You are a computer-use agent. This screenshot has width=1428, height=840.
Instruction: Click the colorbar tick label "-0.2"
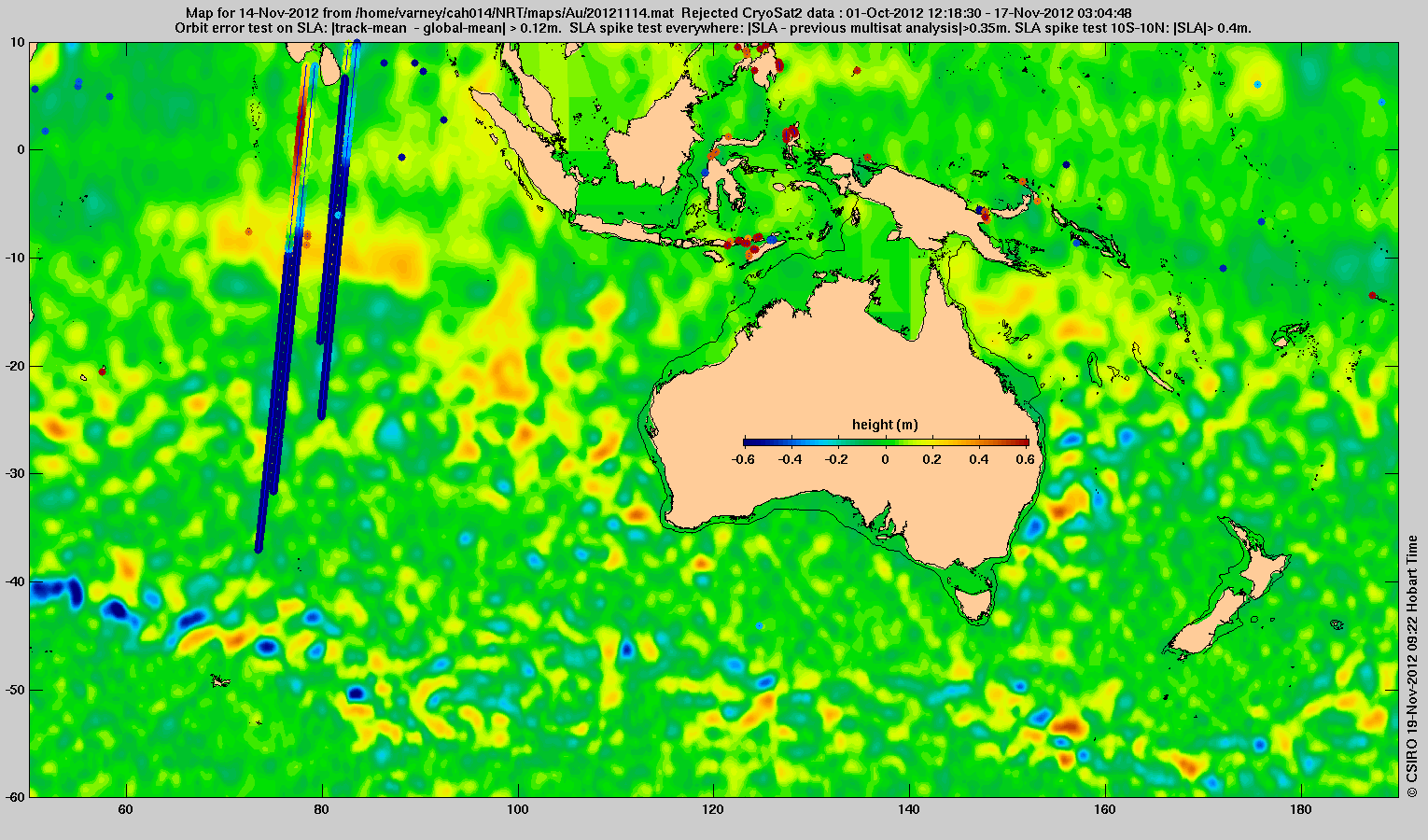[x=838, y=459]
